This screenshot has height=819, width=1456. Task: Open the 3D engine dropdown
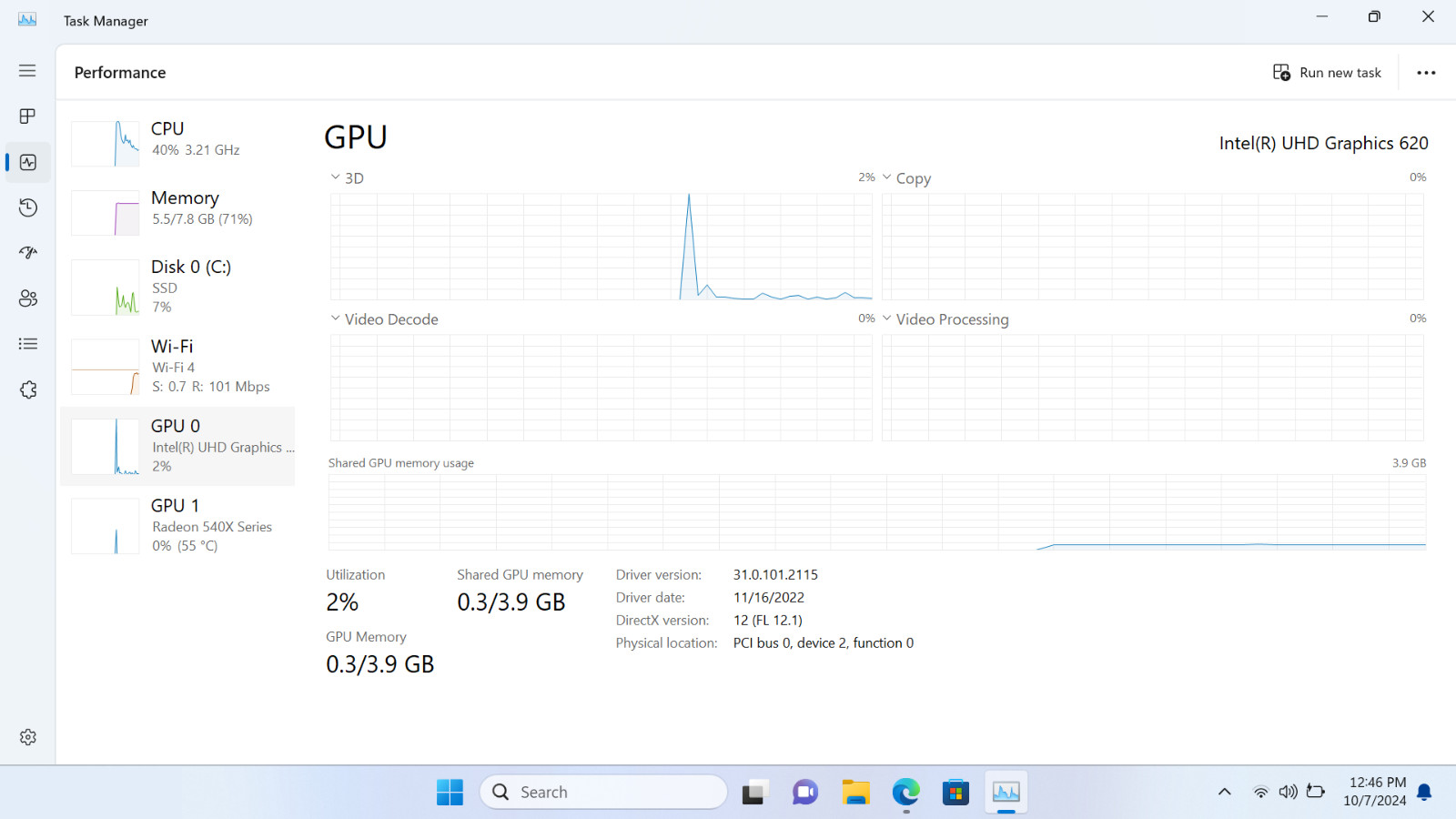pos(347,178)
